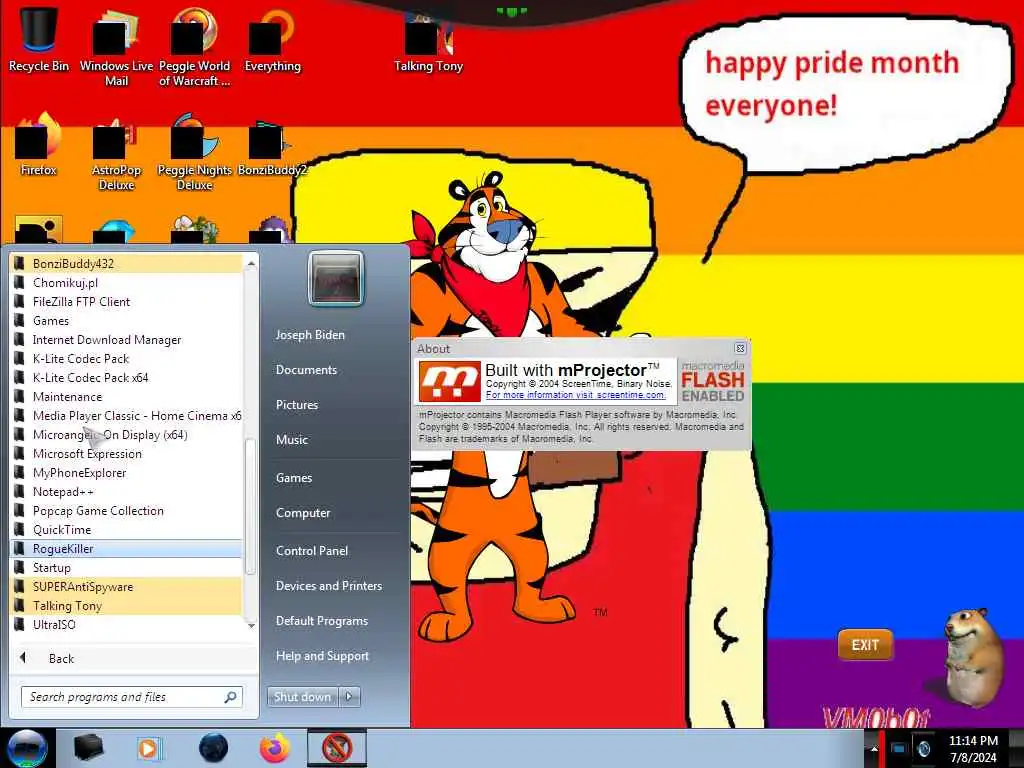Expand the QuickTime folder

pos(127,530)
